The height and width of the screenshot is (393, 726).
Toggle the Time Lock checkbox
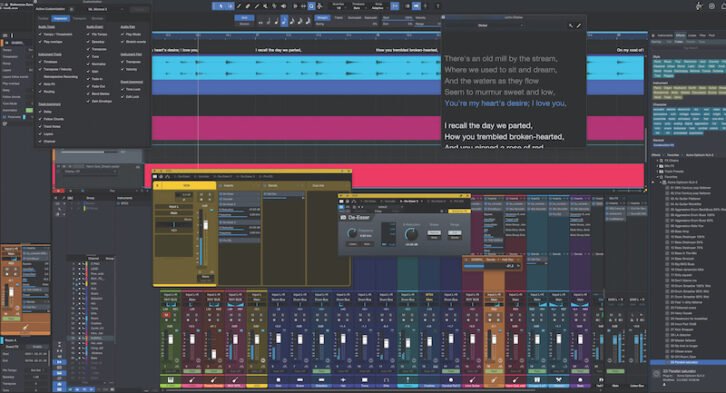click(x=123, y=89)
